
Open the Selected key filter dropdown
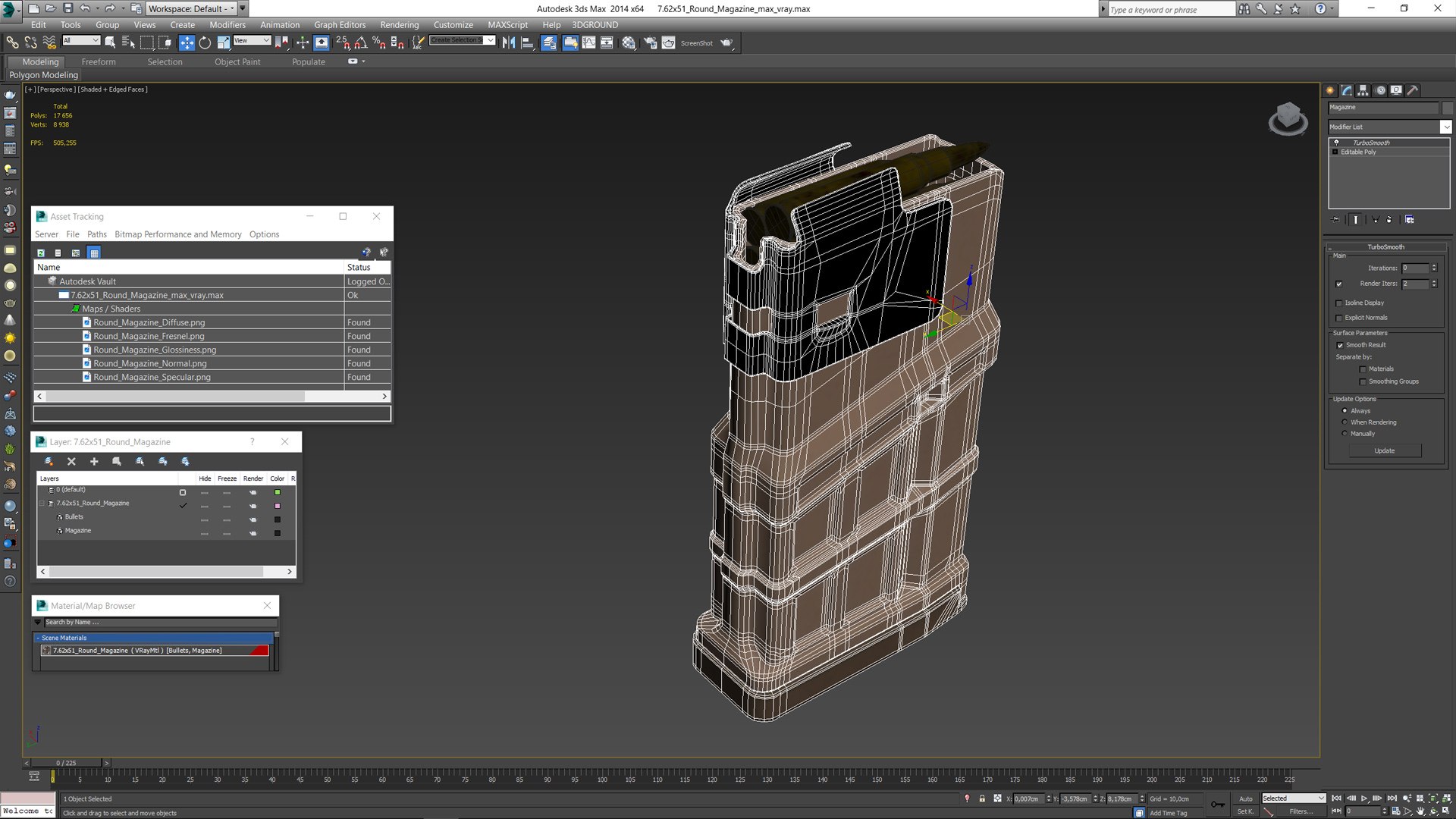coord(1294,799)
